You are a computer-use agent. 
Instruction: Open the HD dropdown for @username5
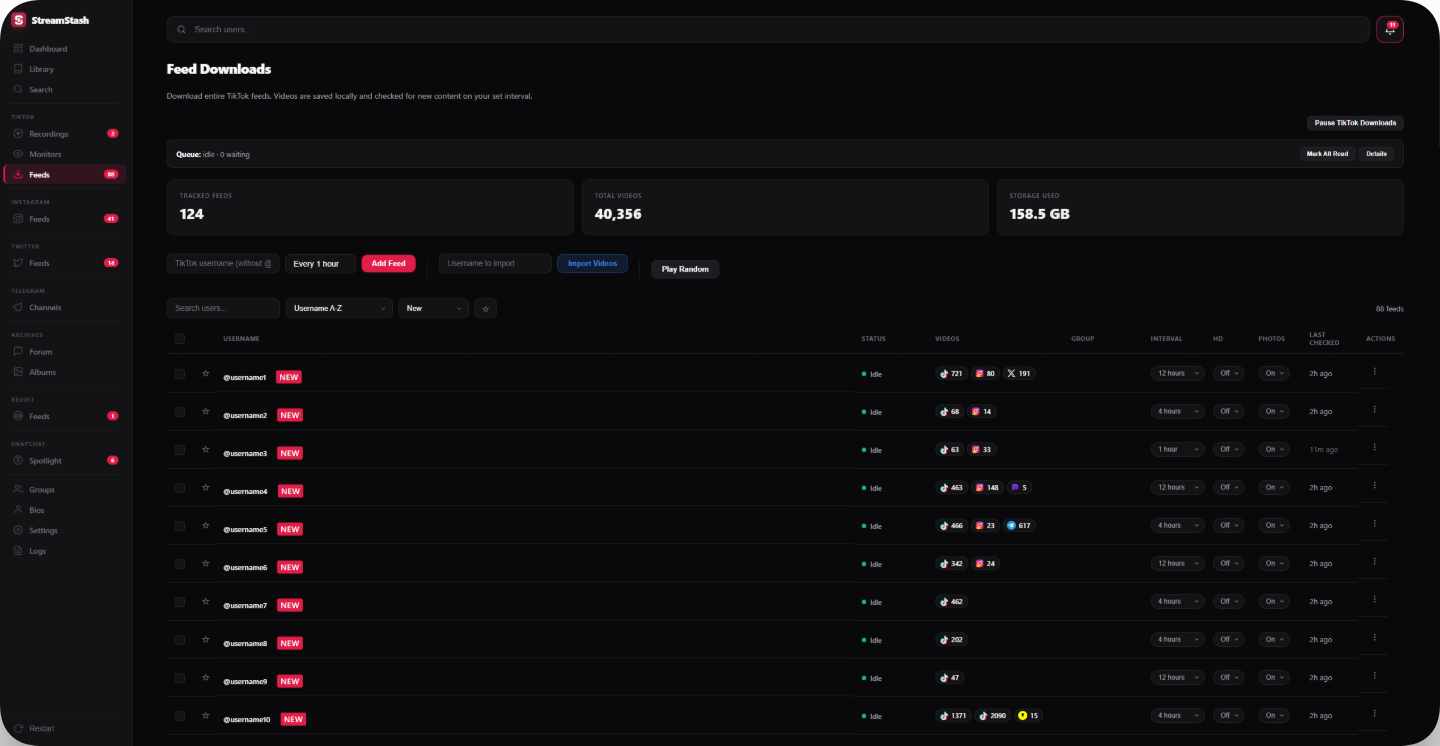point(1228,526)
